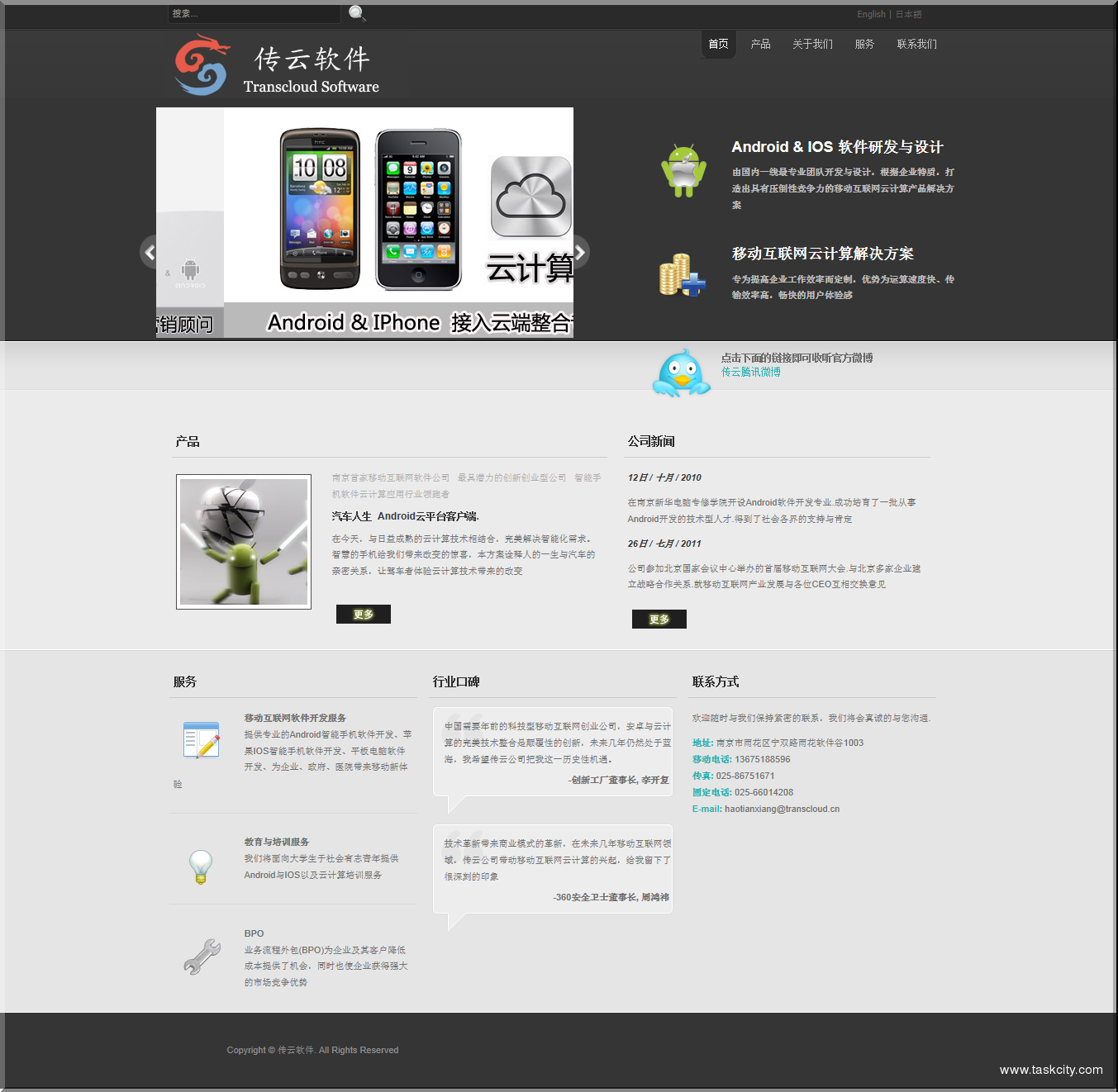Open the 首页 menu tab
Screen dimensions: 1118x1092
[x=719, y=44]
